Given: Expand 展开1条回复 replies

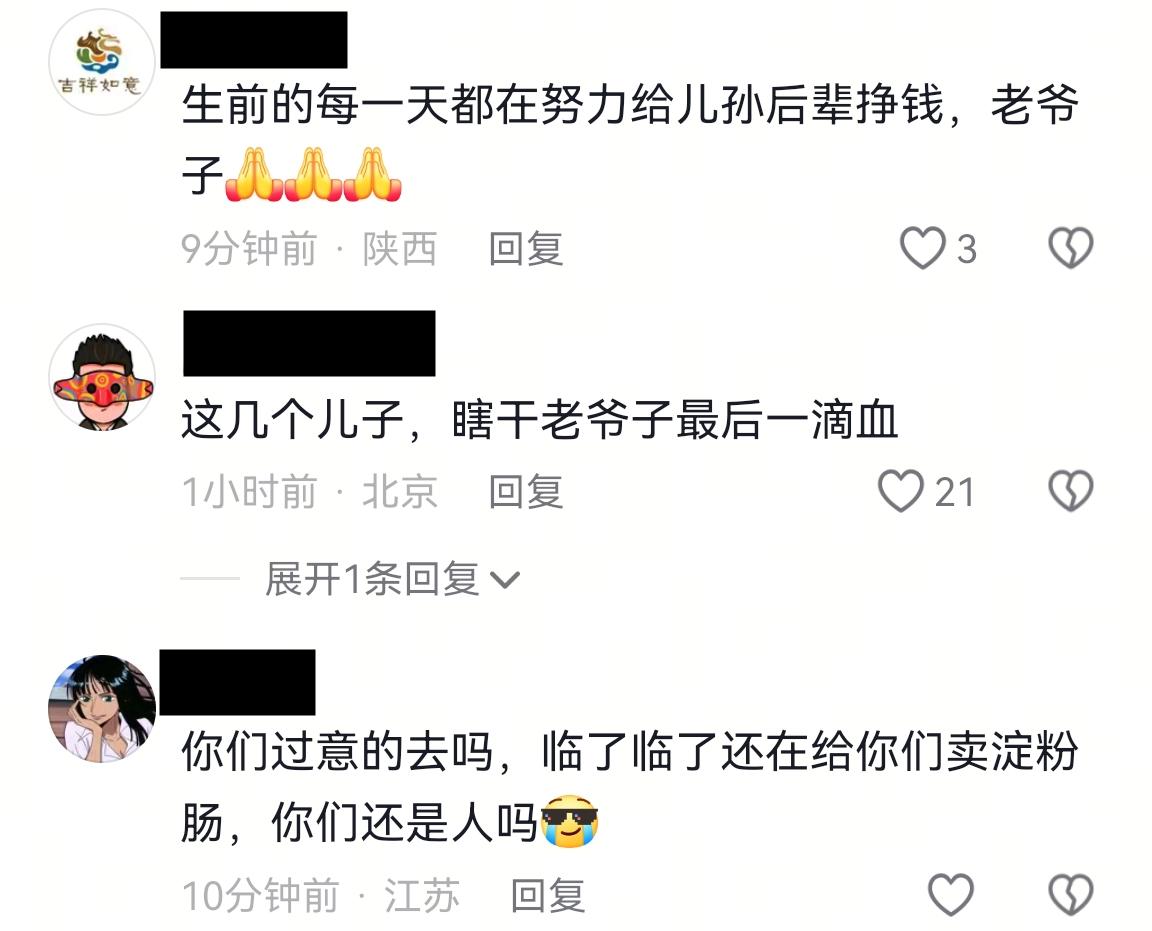Looking at the screenshot, I should pyautogui.click(x=392, y=579).
